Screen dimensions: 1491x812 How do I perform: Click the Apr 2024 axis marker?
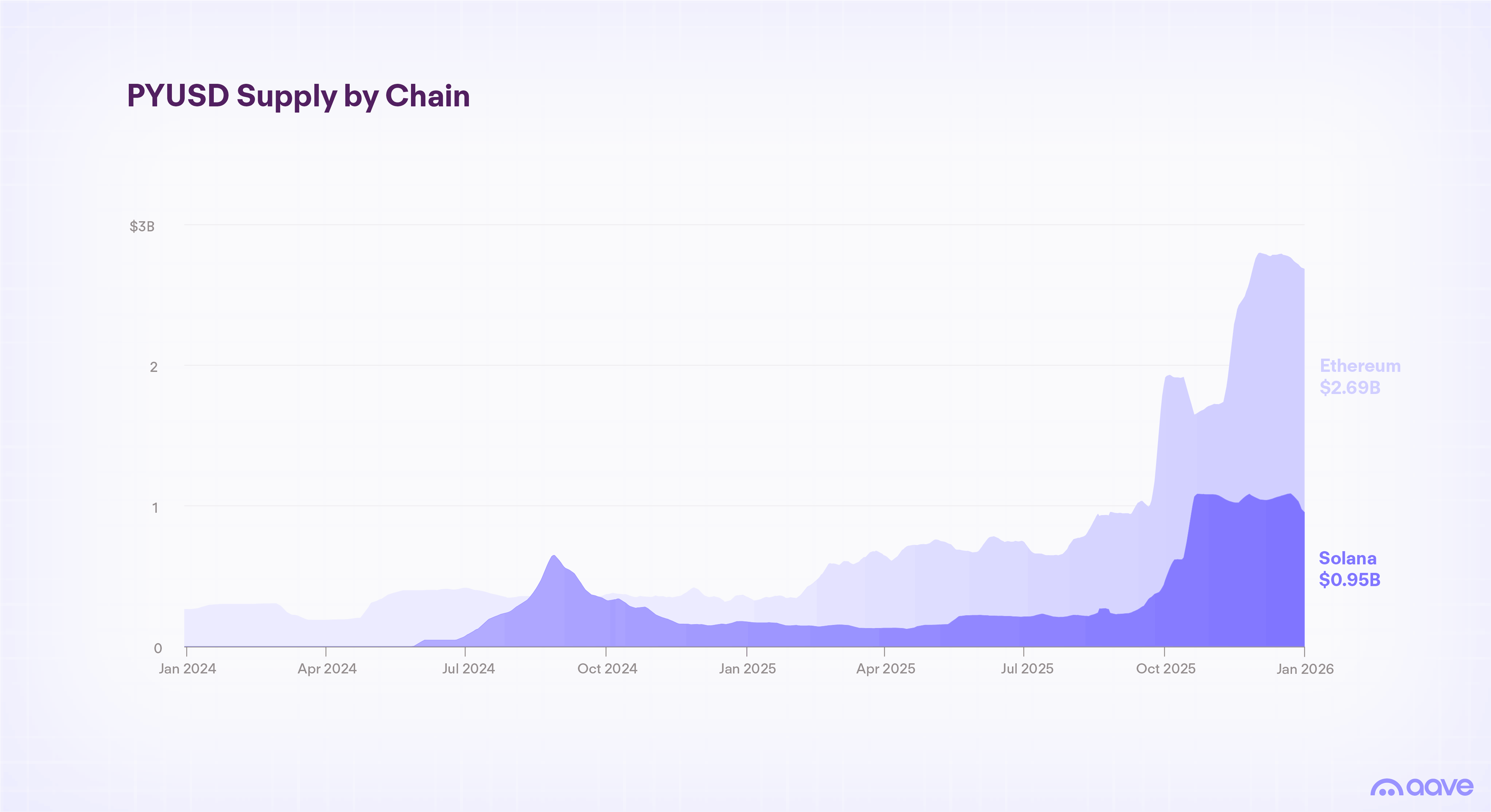pyautogui.click(x=327, y=669)
